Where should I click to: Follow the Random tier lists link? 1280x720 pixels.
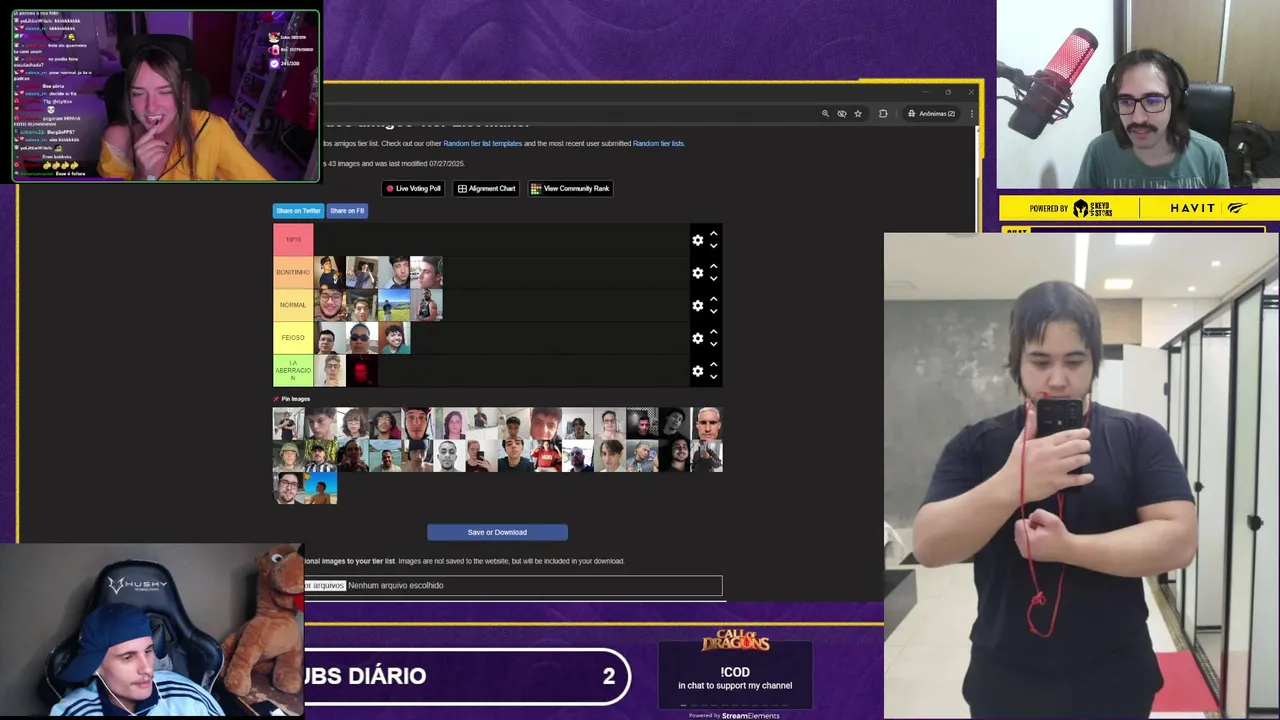(658, 144)
